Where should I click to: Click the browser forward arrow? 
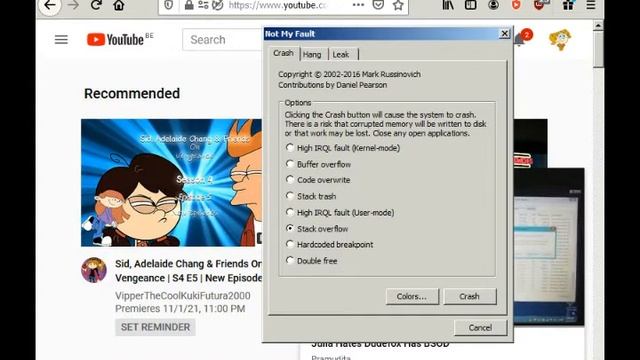(x=73, y=5)
